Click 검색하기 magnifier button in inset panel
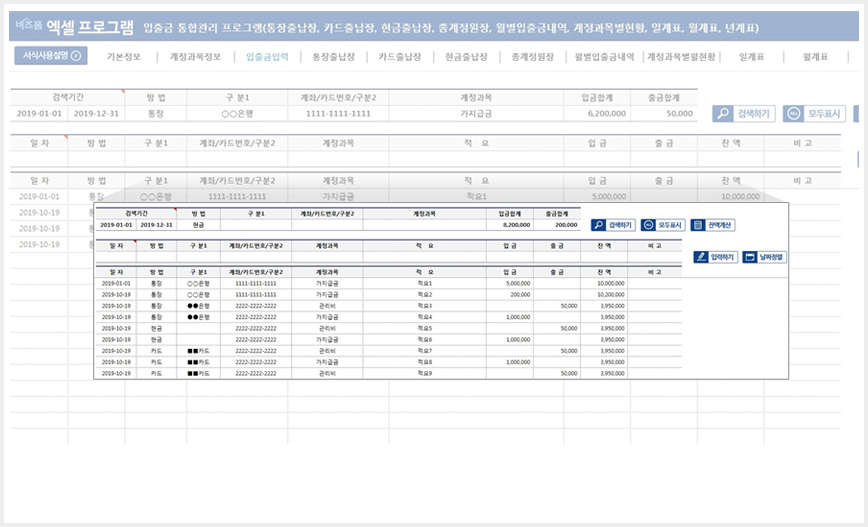The image size is (868, 527). tap(613, 225)
